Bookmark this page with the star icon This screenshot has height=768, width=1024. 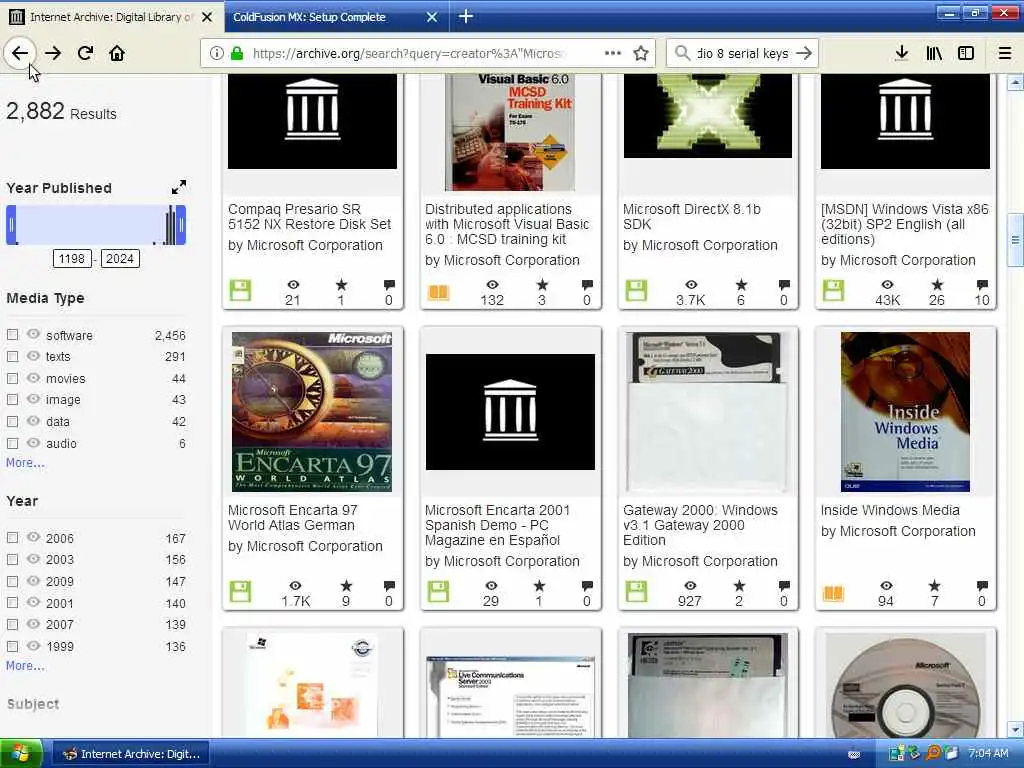coord(641,53)
